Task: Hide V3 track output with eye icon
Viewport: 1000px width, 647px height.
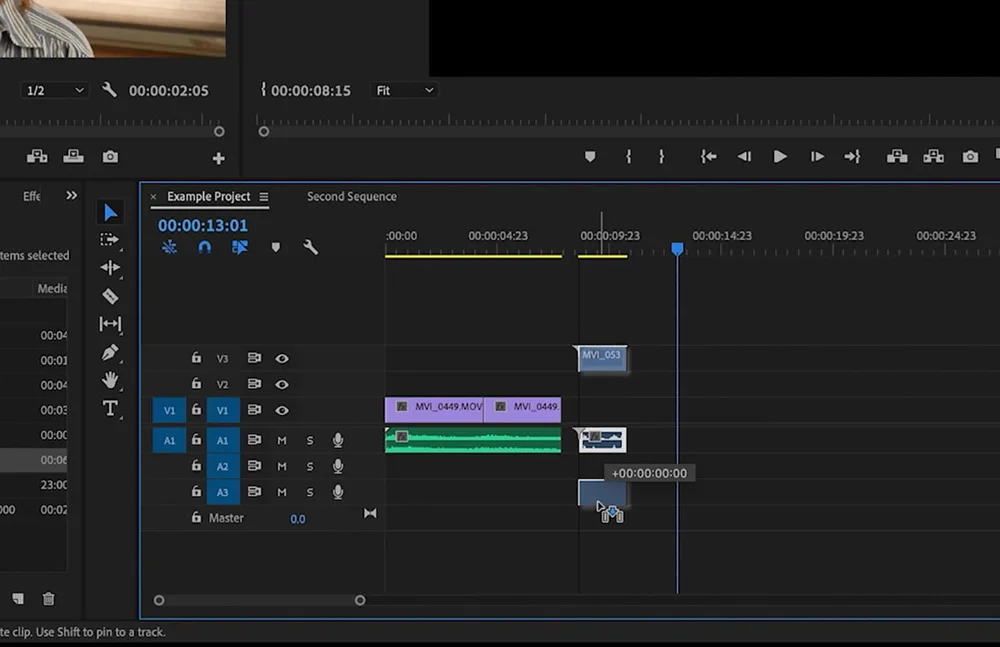Action: click(282, 358)
